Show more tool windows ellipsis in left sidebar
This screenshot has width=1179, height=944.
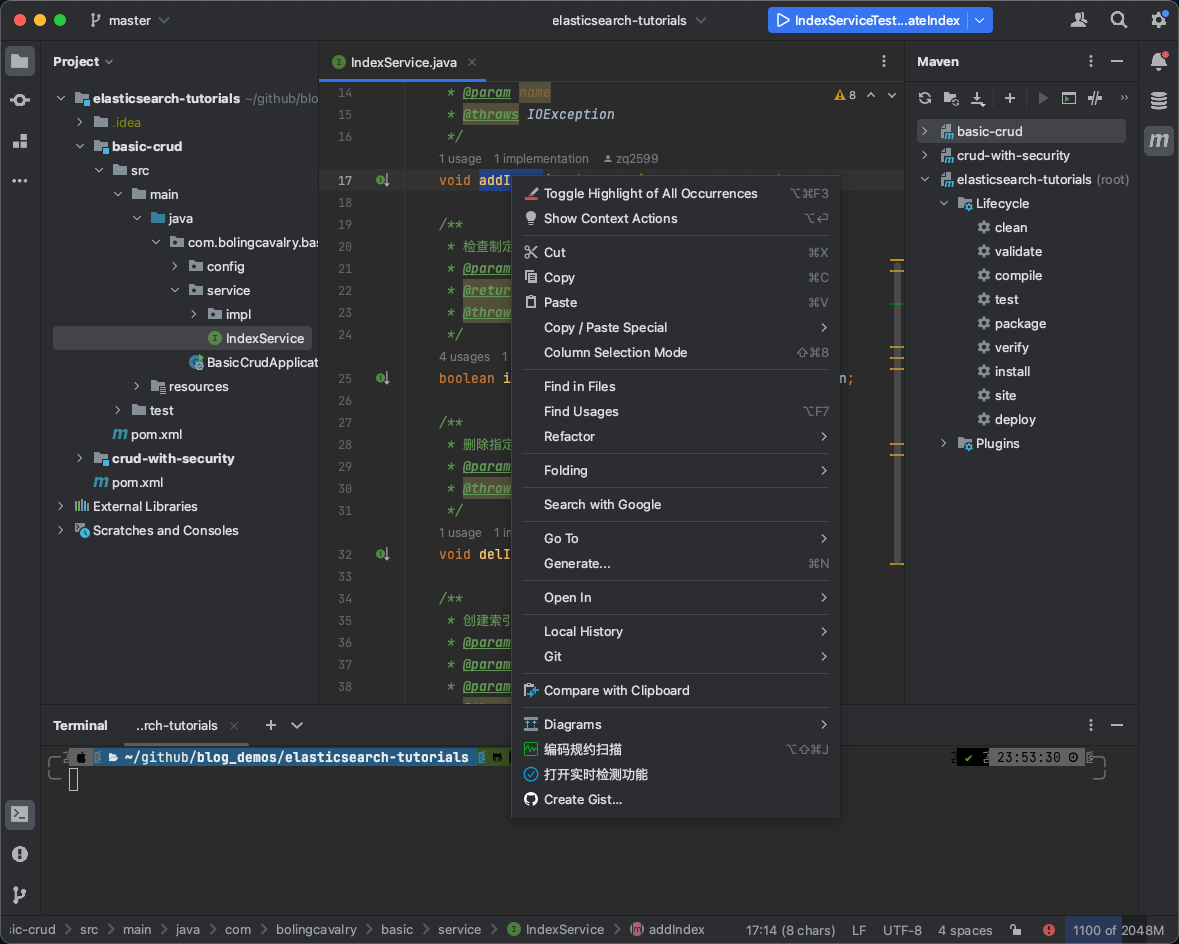tap(20, 181)
